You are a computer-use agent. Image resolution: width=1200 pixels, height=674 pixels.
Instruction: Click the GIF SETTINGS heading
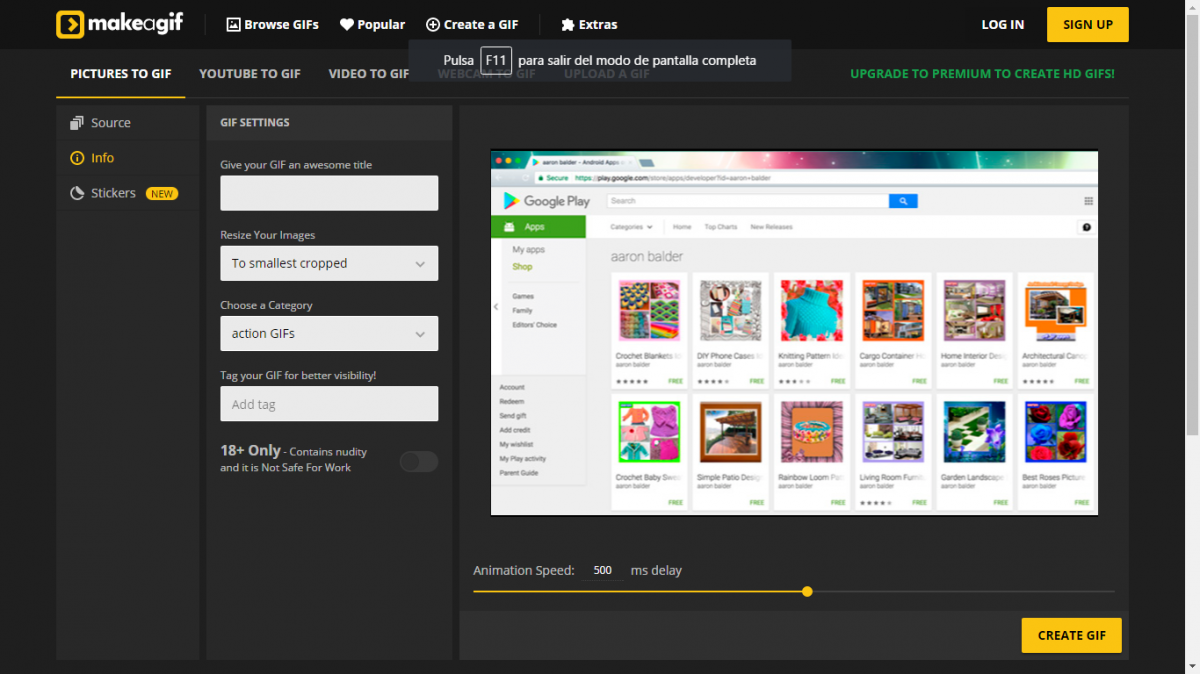(x=254, y=123)
